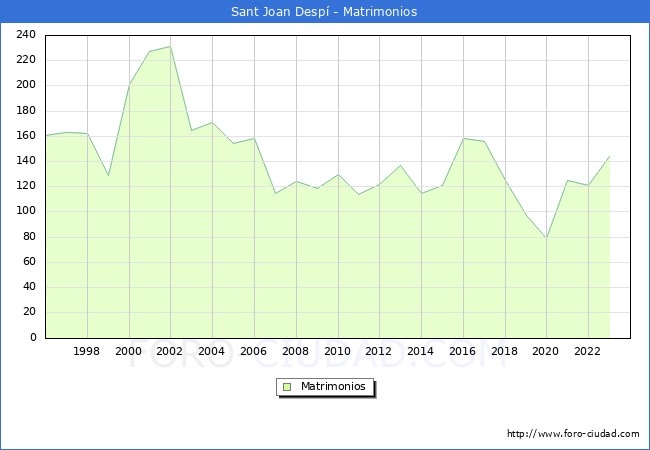
Task: Click the 2016 data point on the line
Action: tap(463, 138)
